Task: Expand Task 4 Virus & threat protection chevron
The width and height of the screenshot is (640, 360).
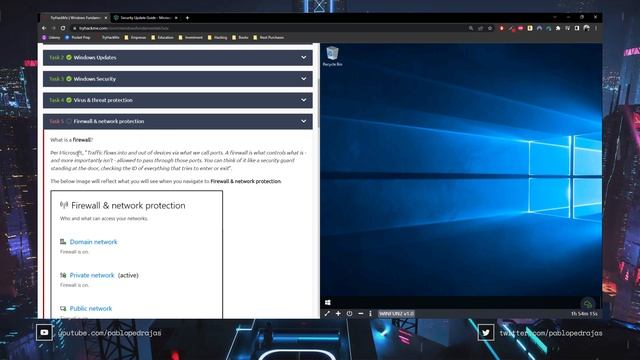Action: click(304, 100)
